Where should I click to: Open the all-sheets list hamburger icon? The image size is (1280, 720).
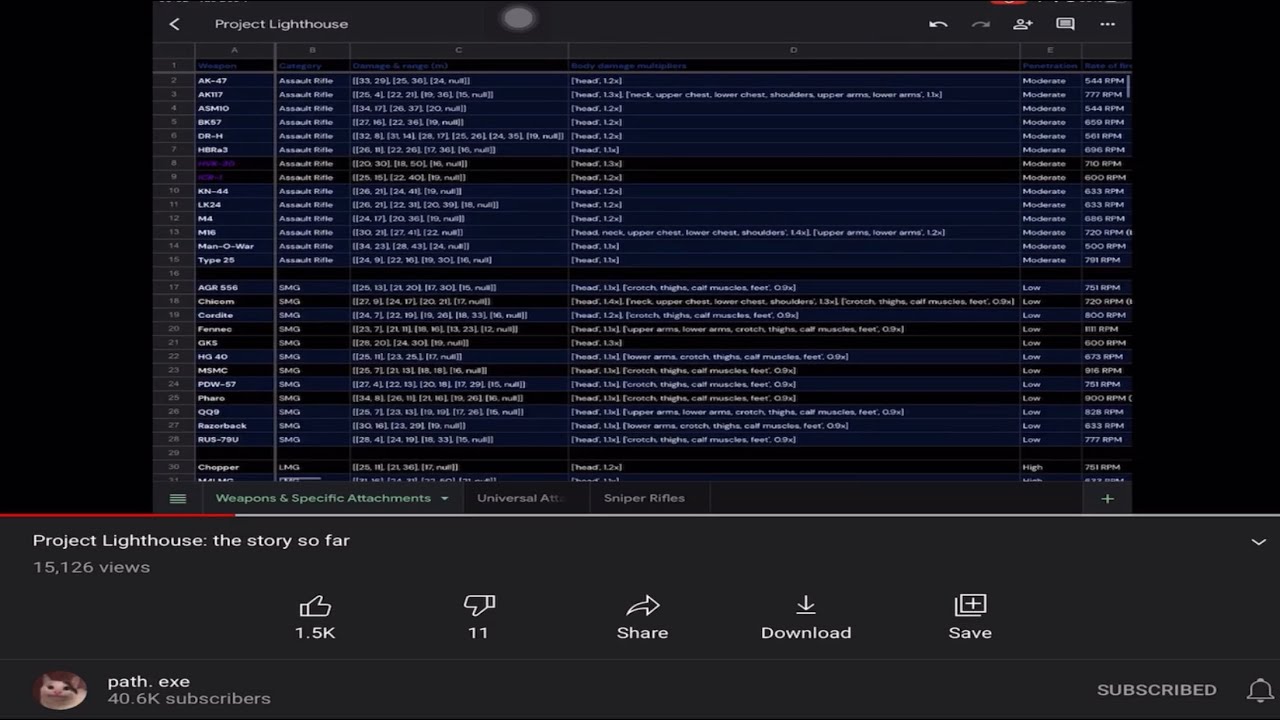178,498
